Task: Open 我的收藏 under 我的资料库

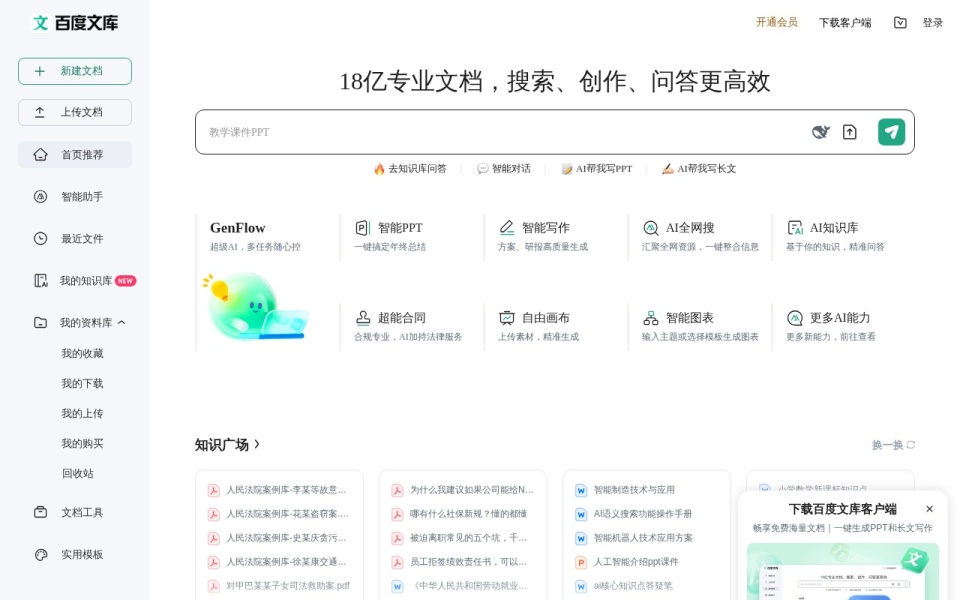Action: 82,353
